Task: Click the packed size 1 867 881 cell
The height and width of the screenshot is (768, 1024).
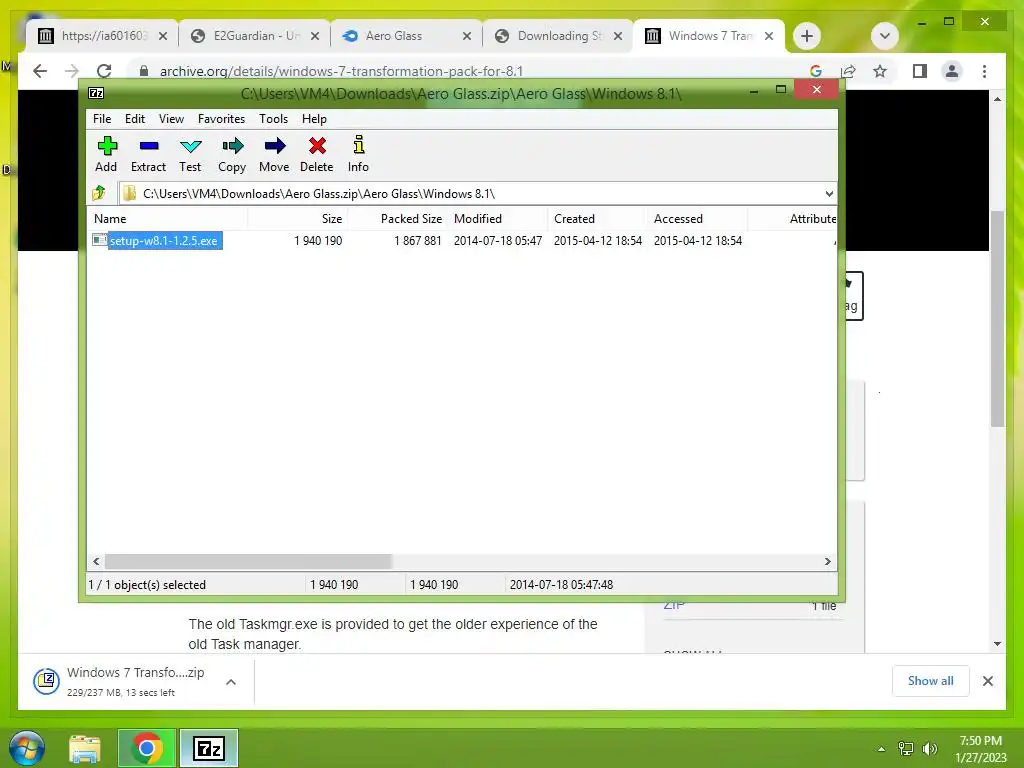Action: click(x=418, y=240)
